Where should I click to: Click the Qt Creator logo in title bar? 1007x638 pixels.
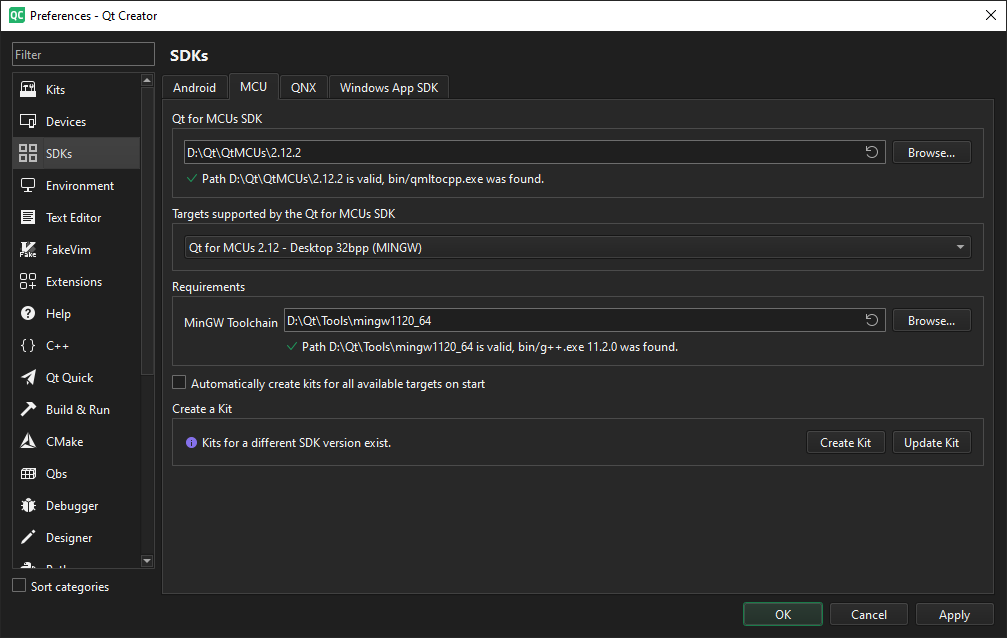click(17, 15)
